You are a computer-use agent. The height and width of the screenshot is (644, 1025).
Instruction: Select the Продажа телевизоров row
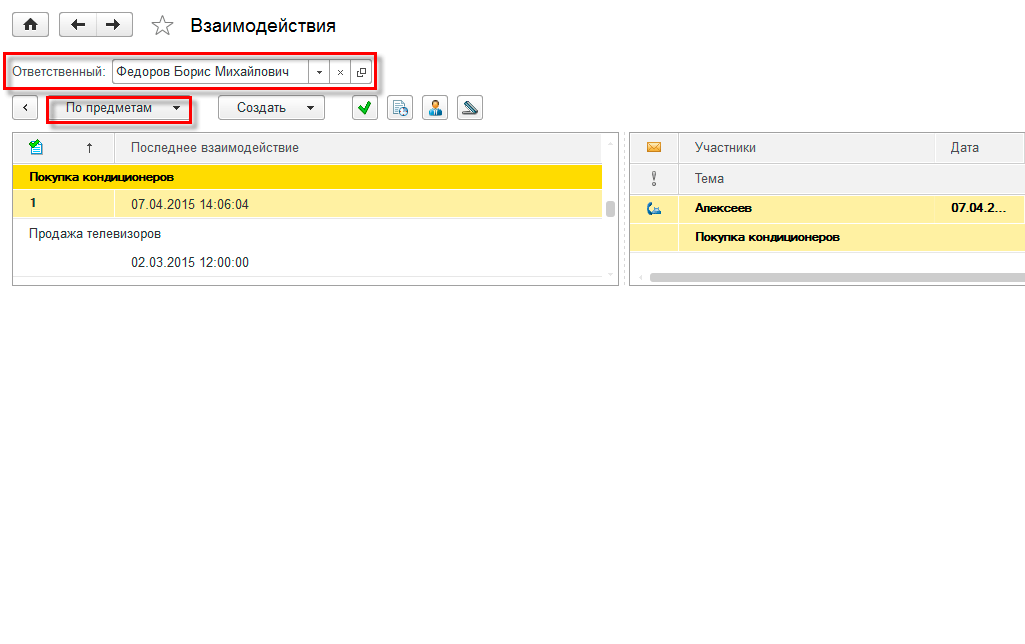307,233
